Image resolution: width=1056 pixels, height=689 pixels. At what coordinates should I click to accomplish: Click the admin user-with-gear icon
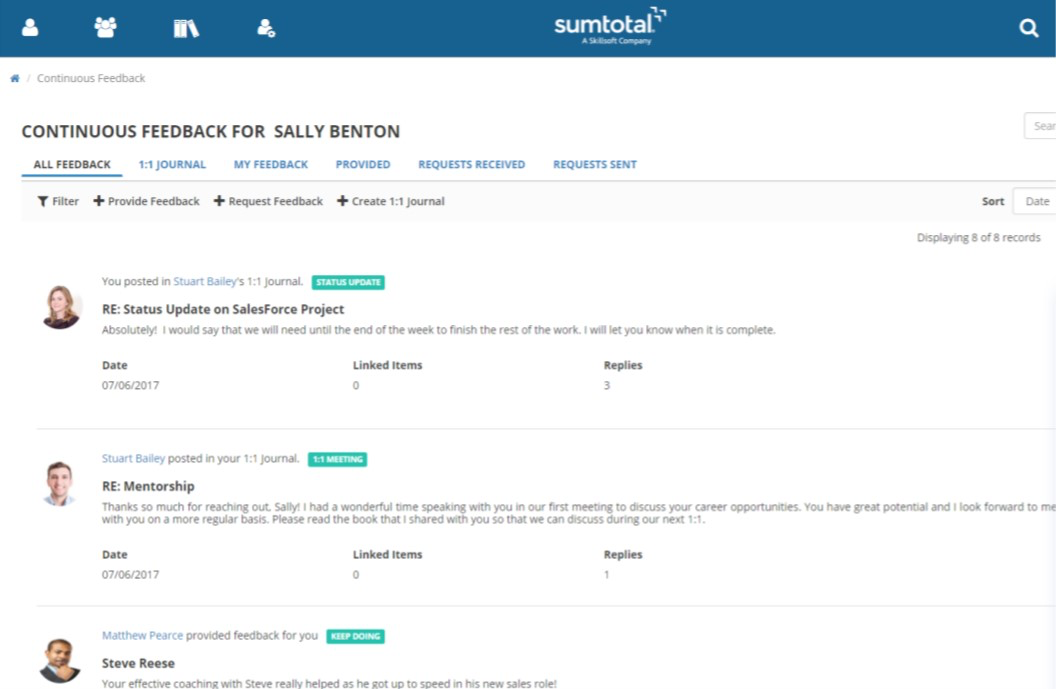point(264,27)
